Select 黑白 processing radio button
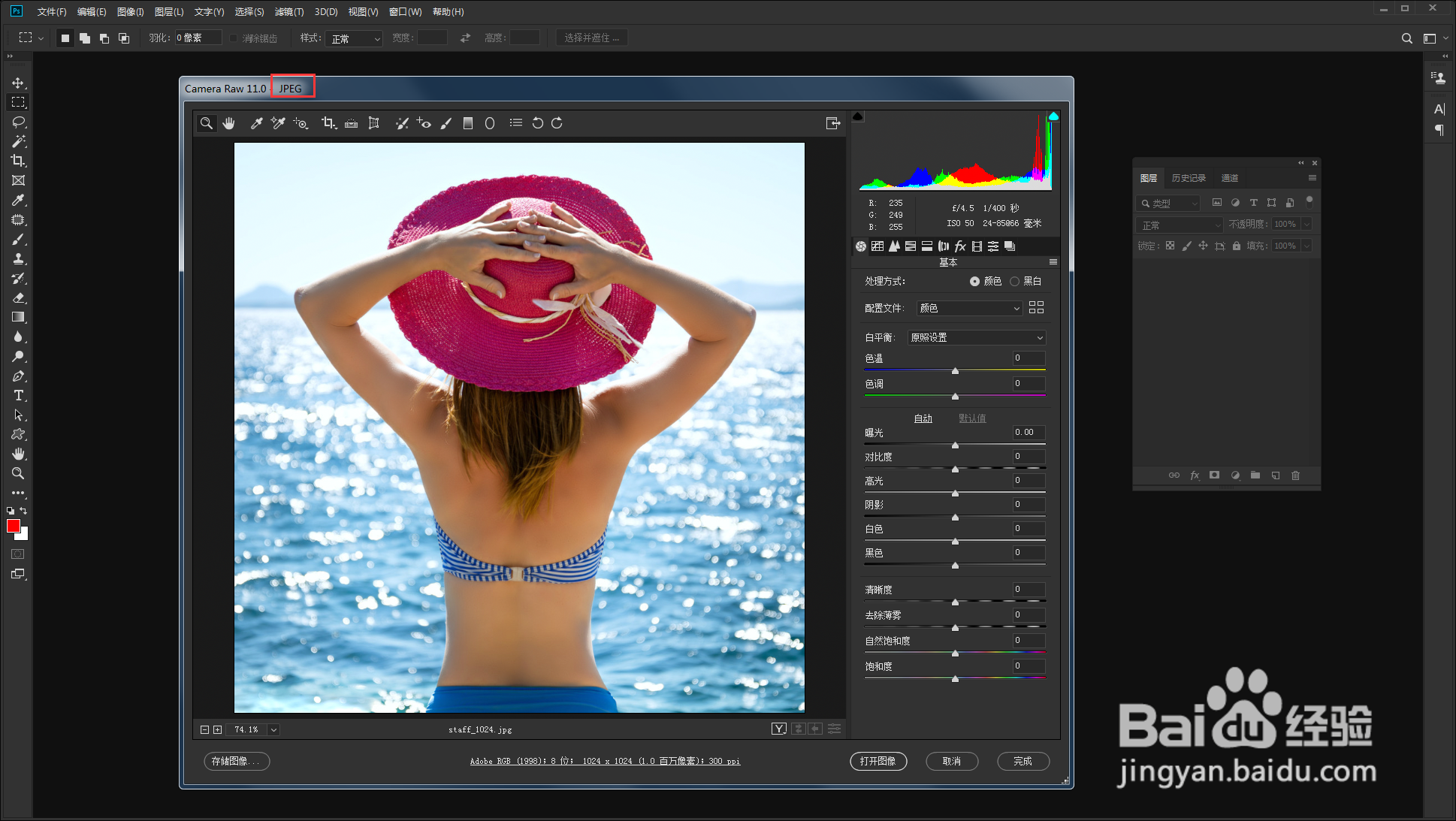 pos(1014,281)
